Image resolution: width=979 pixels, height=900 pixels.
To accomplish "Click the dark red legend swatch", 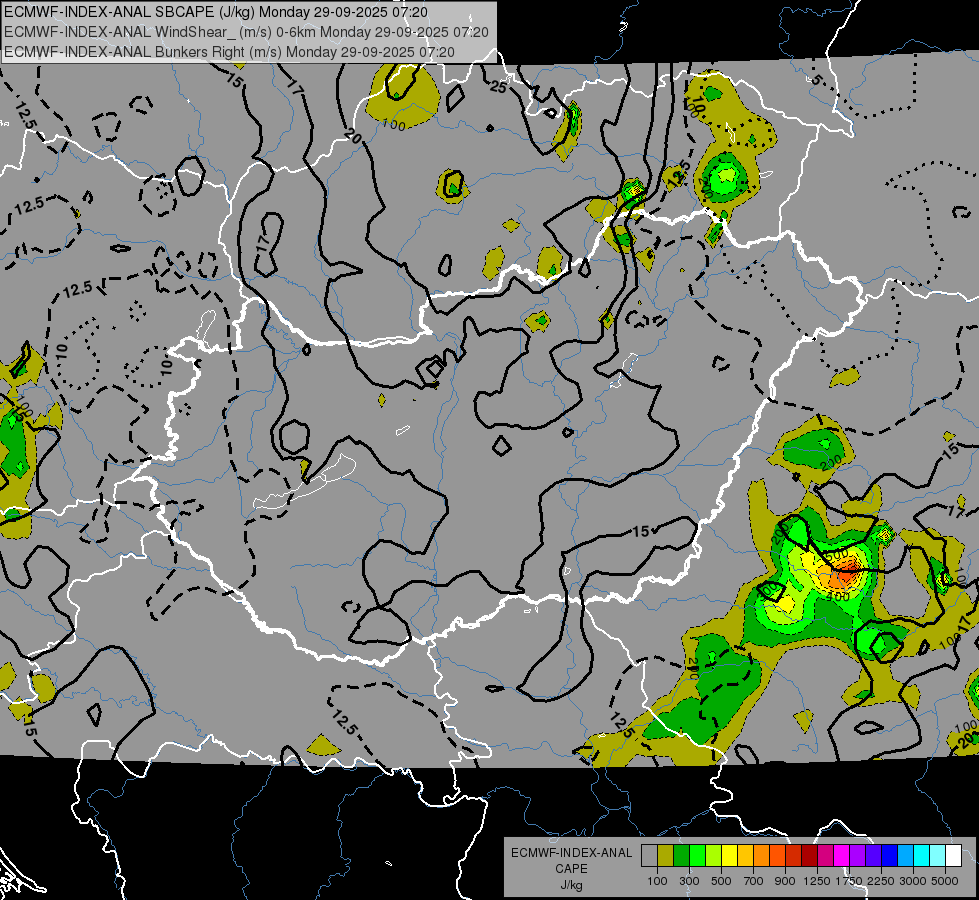I will coord(810,855).
